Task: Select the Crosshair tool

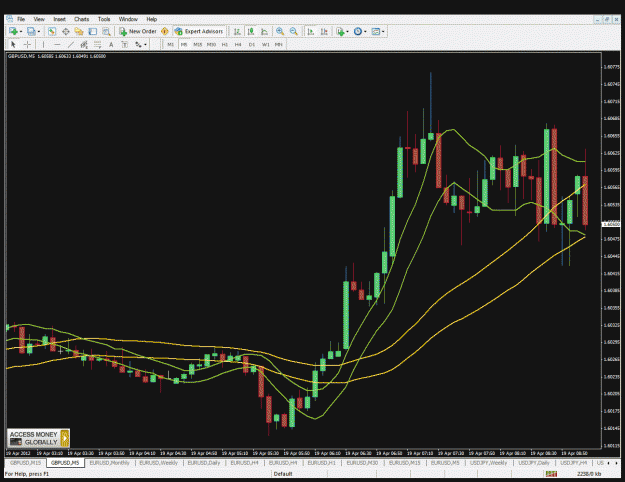Action: click(27, 45)
